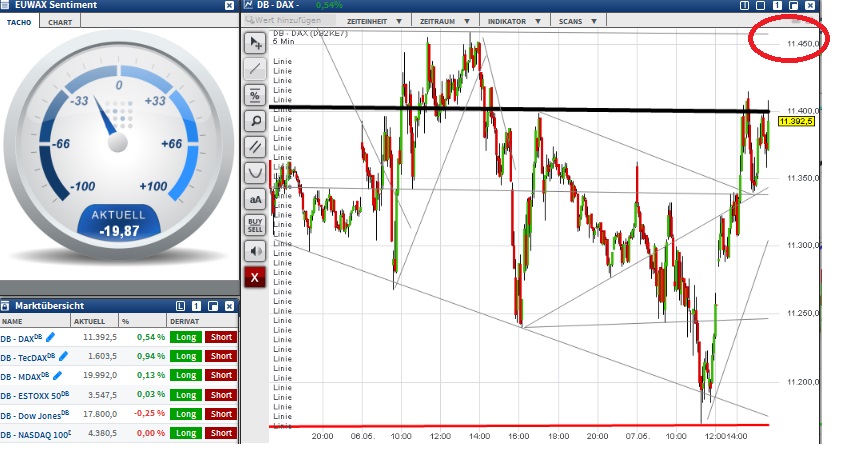Click Long for DB - TecDAX
Screen dimensions: 859x452
coord(186,356)
